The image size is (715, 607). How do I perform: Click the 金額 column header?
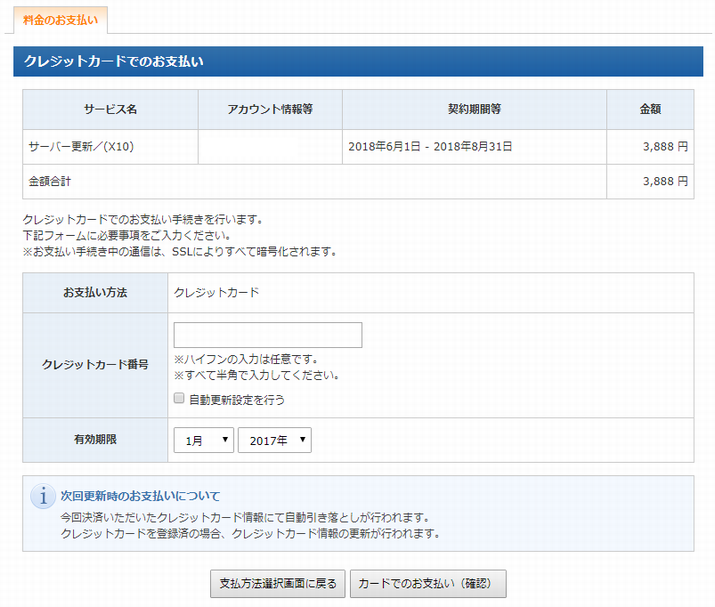[650, 109]
